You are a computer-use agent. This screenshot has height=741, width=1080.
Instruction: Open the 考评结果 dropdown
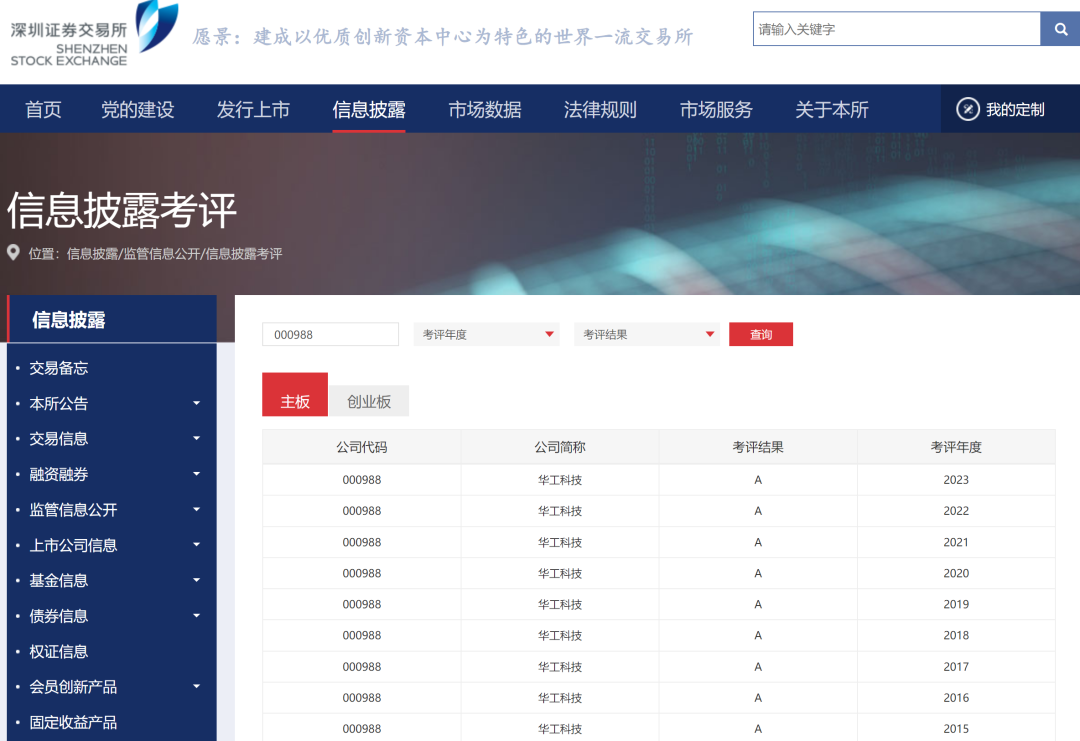coord(647,335)
